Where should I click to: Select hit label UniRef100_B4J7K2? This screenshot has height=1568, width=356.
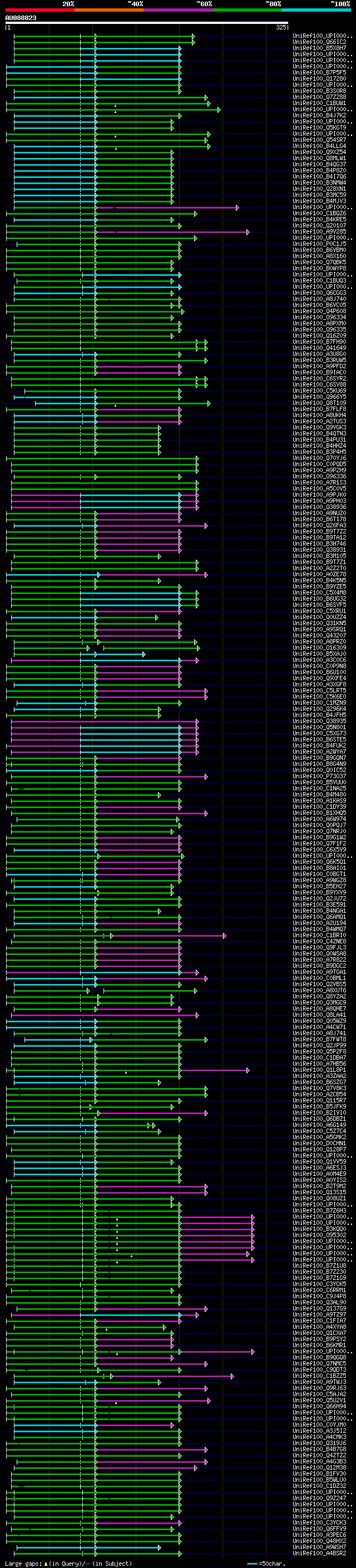point(319,115)
